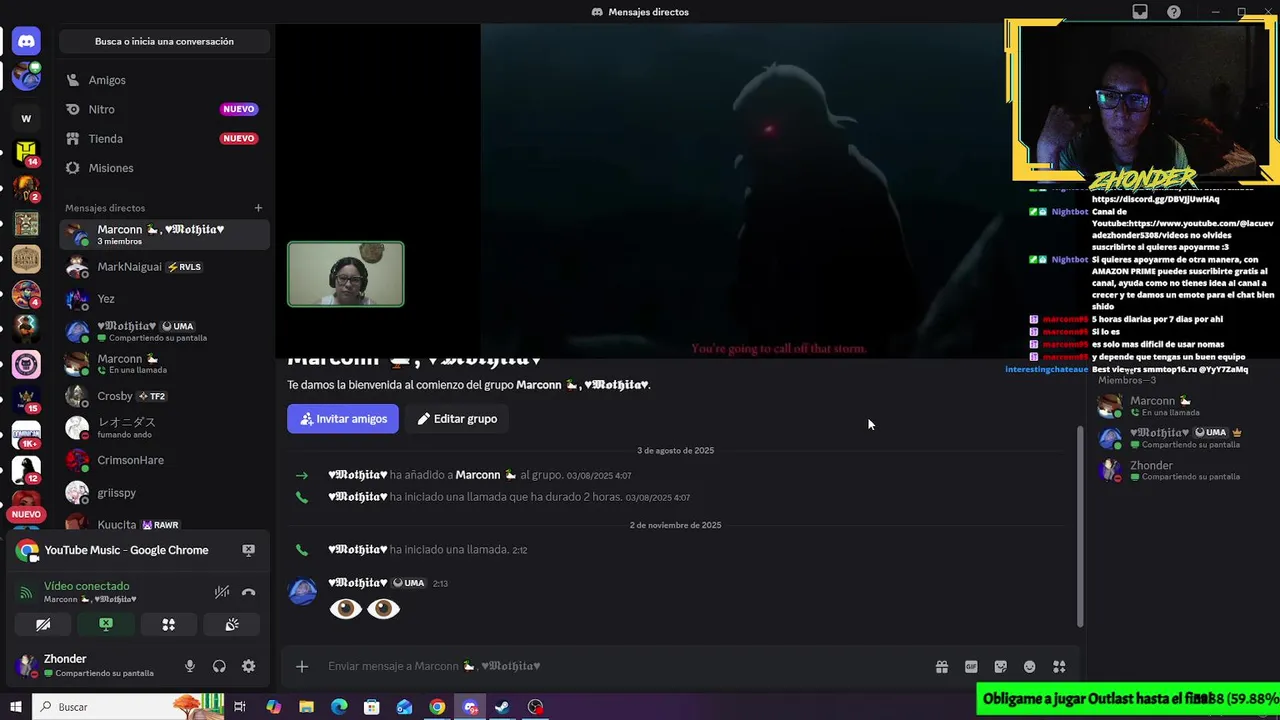Viewport: 1280px width, 720px height.
Task: Open Microsoft Edge on taskbar
Action: [339, 707]
